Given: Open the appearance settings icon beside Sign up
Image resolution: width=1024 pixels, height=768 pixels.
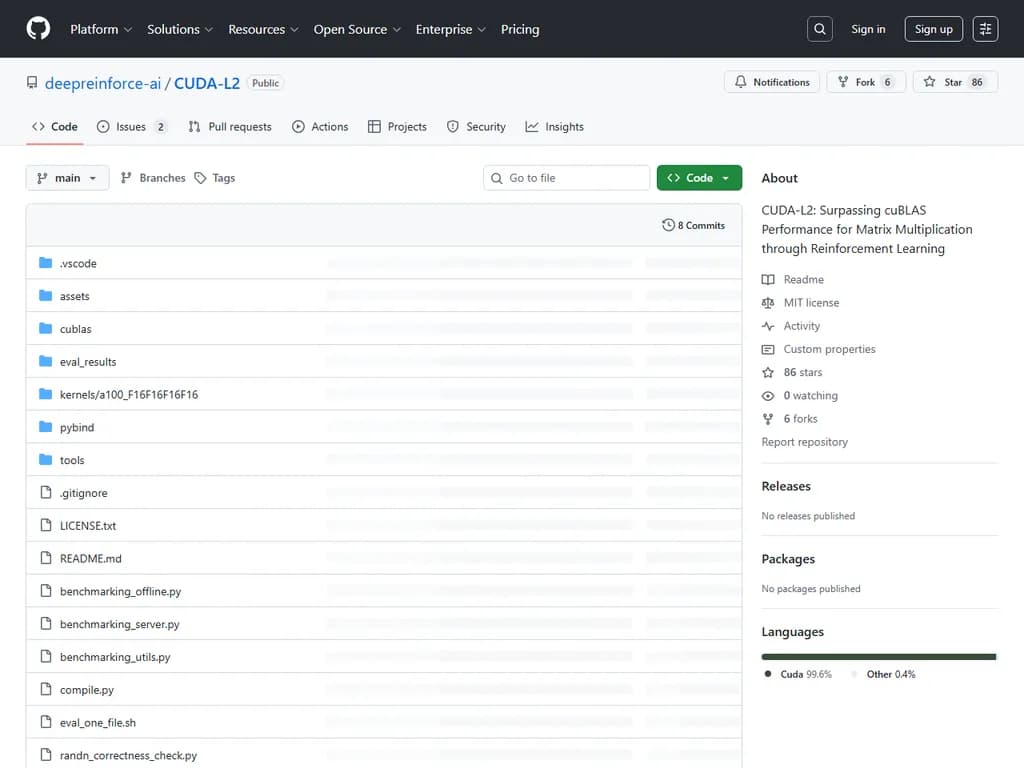Looking at the screenshot, I should tap(985, 29).
